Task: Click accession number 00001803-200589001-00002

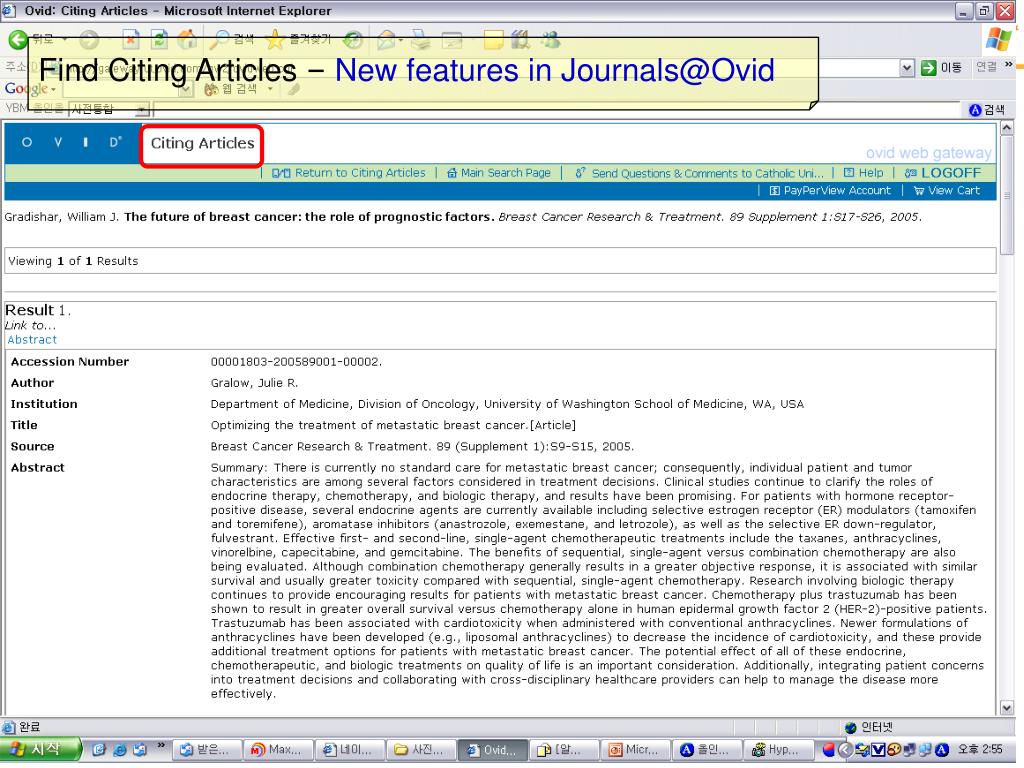Action: coord(296,362)
